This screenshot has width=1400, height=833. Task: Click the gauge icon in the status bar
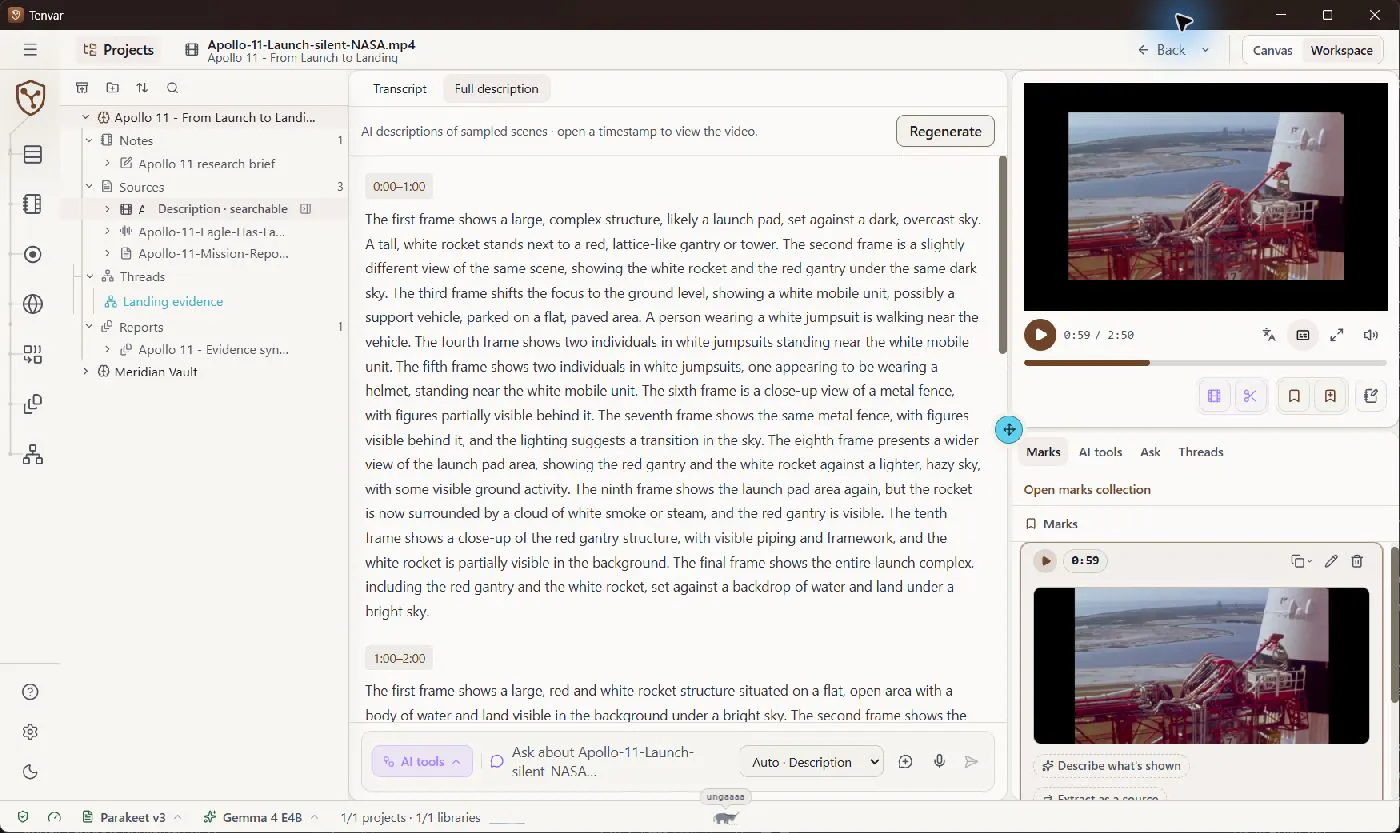coord(54,817)
